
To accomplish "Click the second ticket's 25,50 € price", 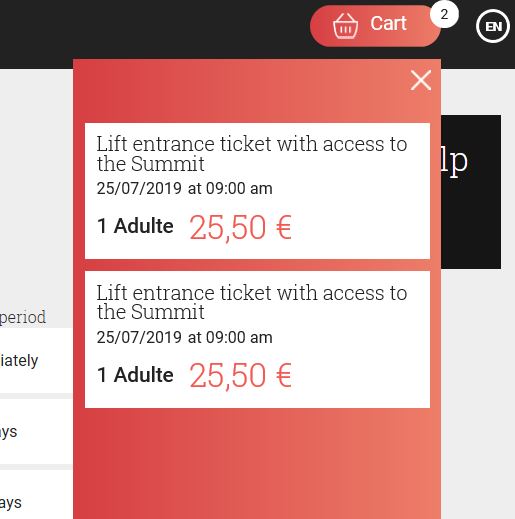I will click(241, 376).
